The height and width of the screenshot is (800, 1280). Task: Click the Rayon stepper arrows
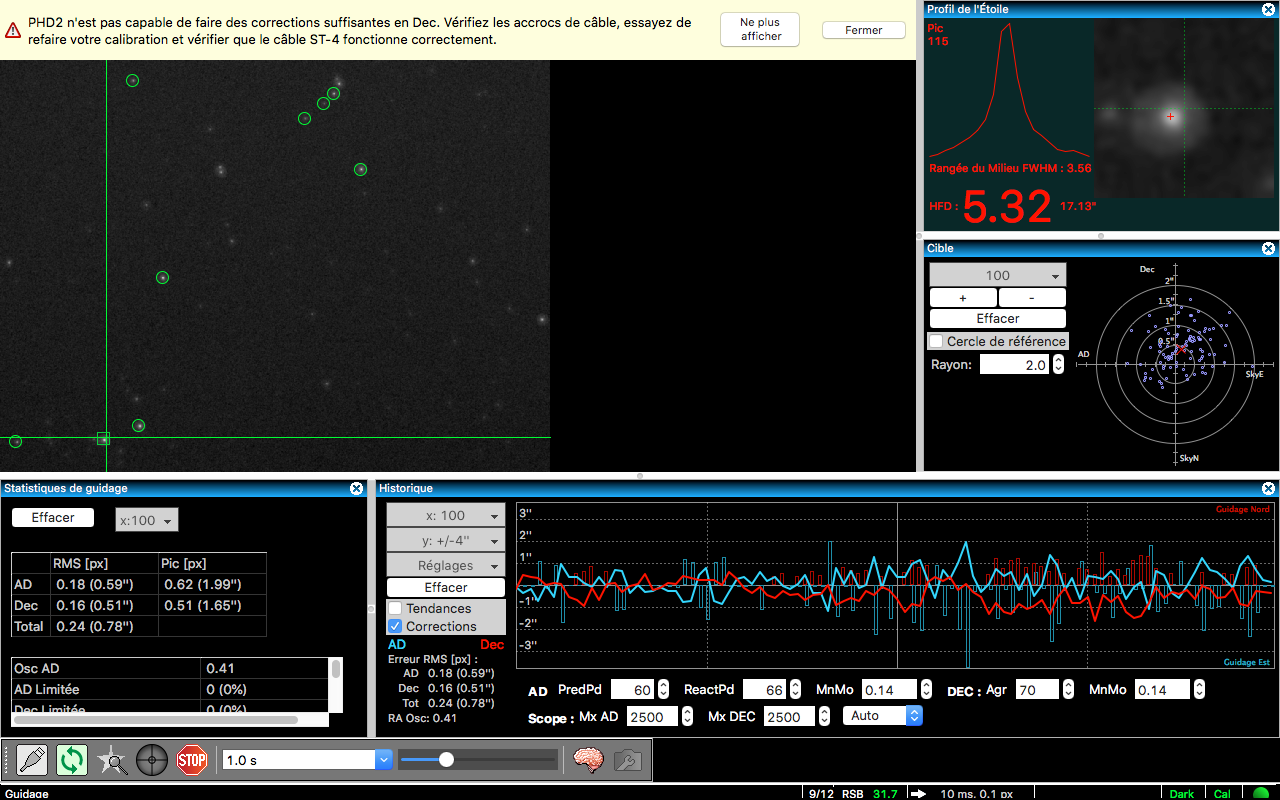(x=1057, y=365)
